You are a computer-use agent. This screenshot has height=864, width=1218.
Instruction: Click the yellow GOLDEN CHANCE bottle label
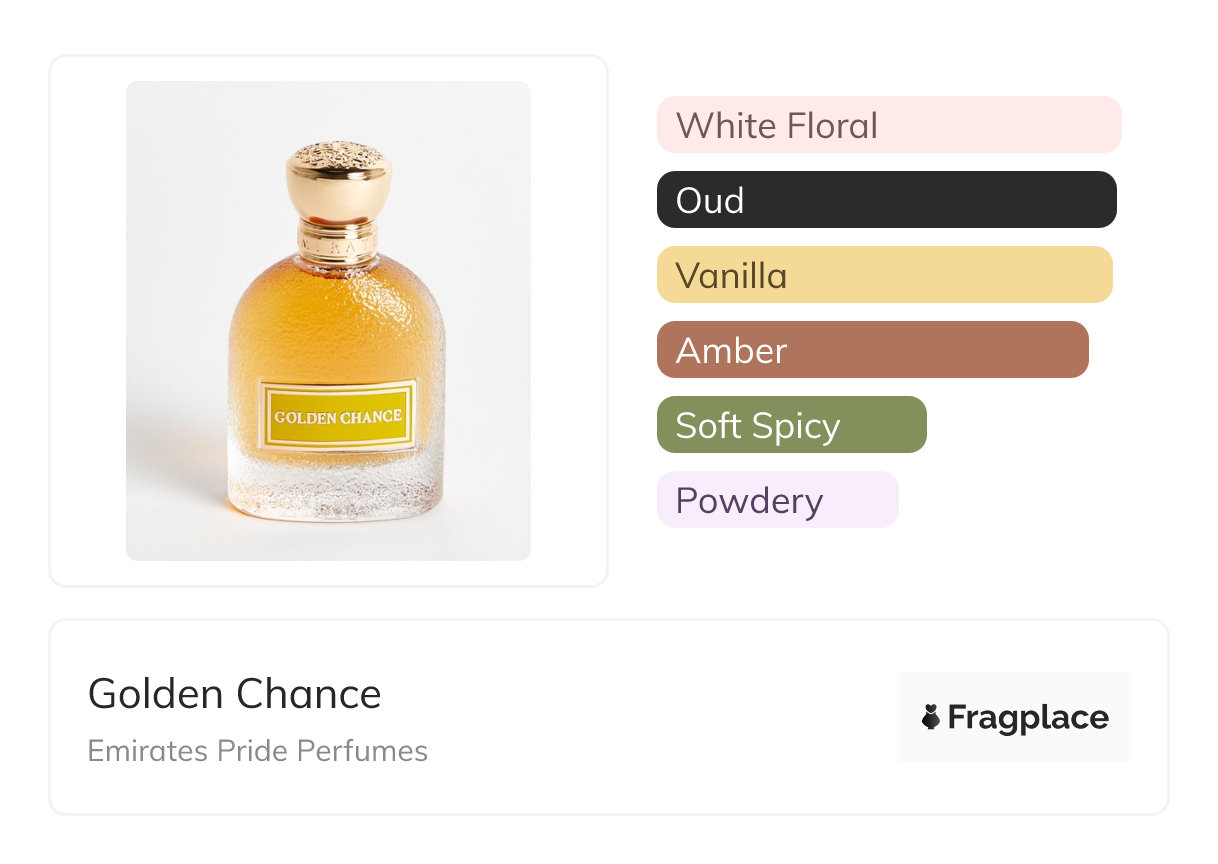pyautogui.click(x=337, y=416)
